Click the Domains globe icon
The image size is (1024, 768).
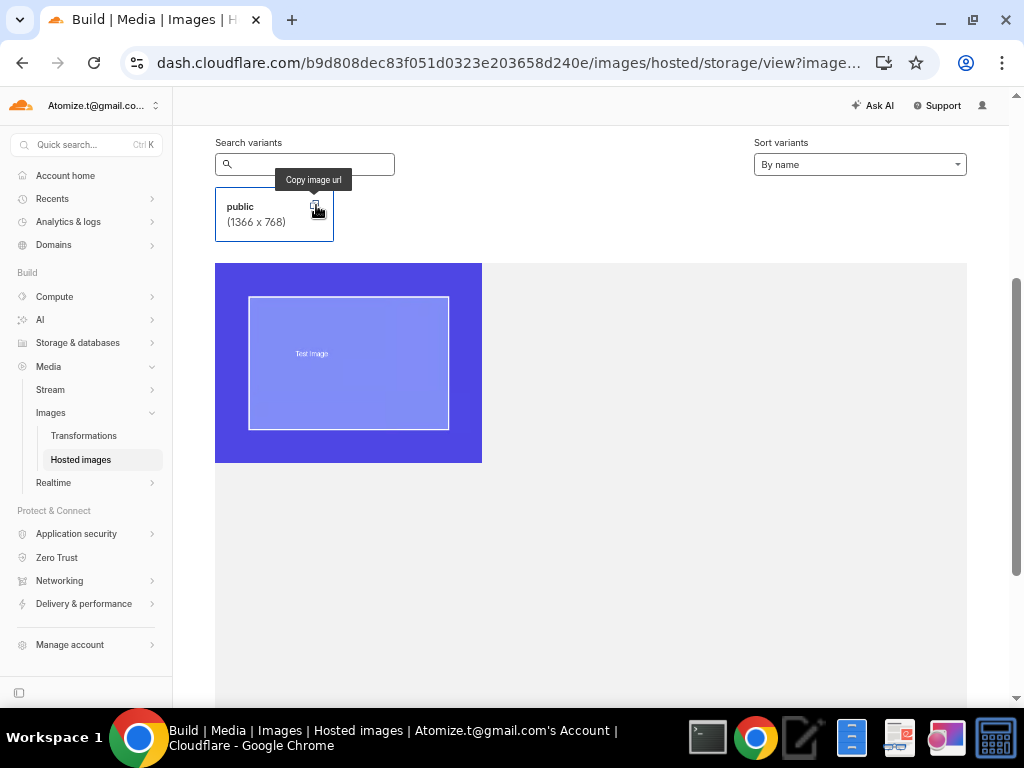click(22, 245)
